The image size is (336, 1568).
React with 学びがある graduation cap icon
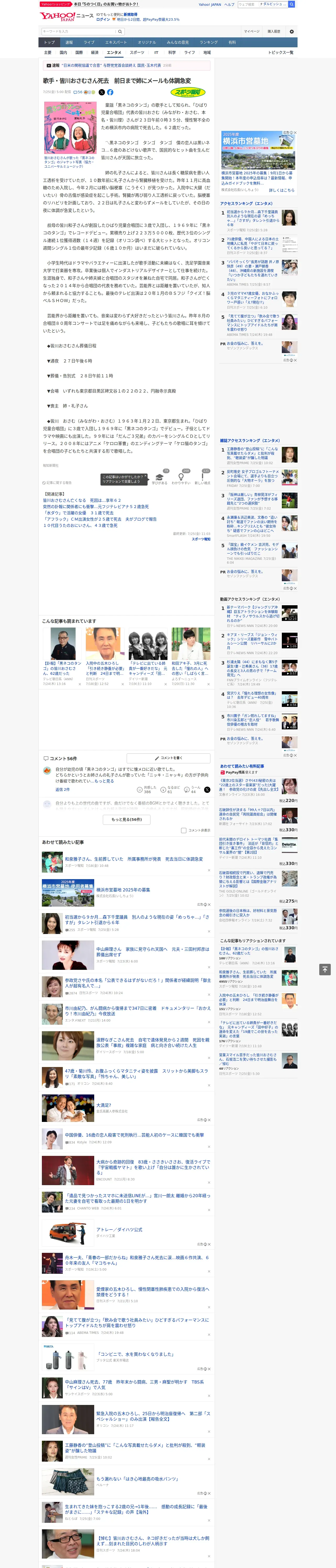(x=160, y=477)
